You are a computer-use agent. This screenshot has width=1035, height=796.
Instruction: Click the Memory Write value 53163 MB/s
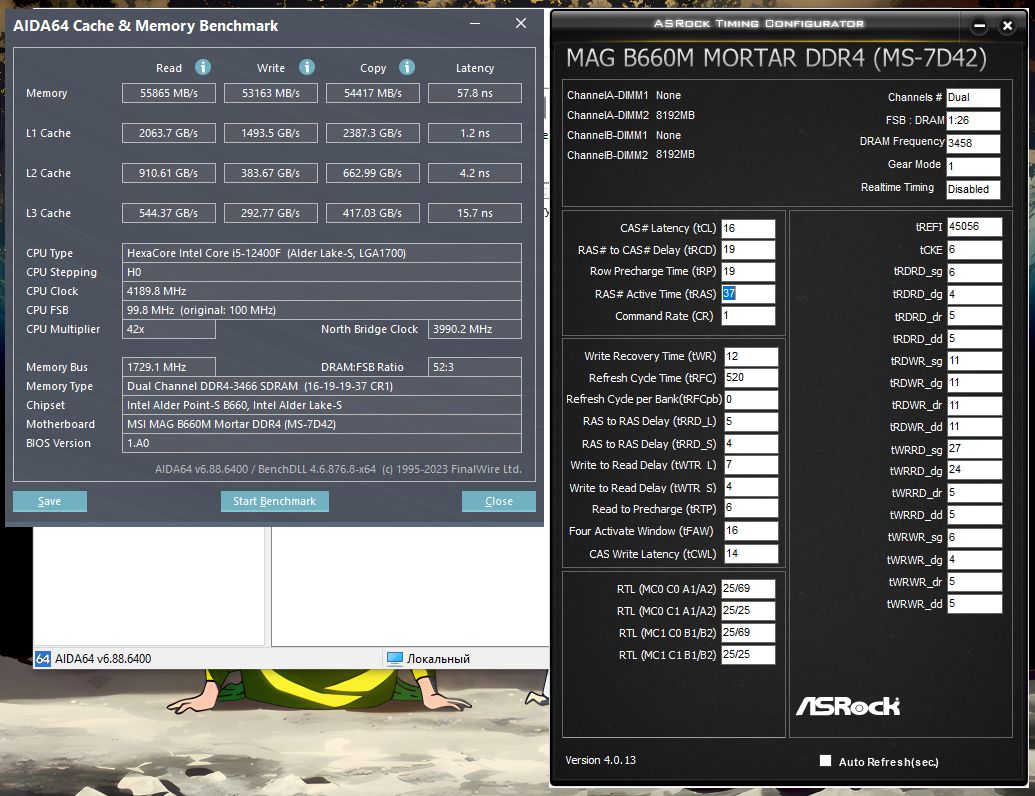tap(271, 93)
